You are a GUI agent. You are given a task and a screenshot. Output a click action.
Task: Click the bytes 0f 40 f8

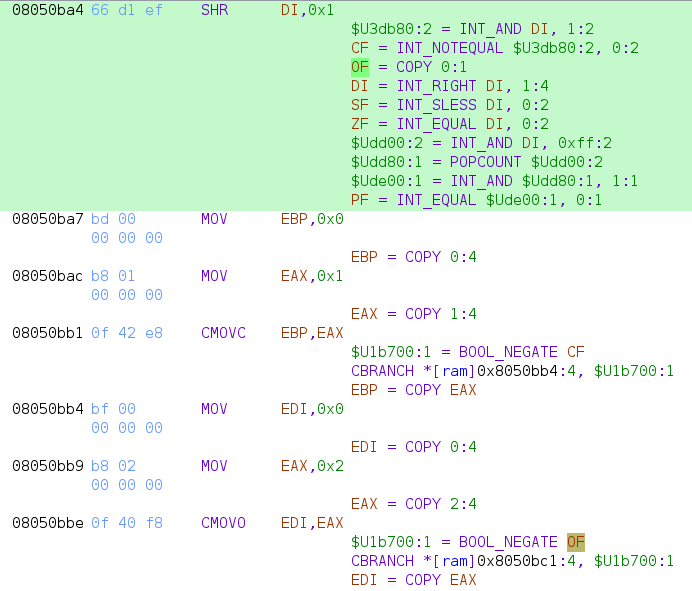pos(127,523)
